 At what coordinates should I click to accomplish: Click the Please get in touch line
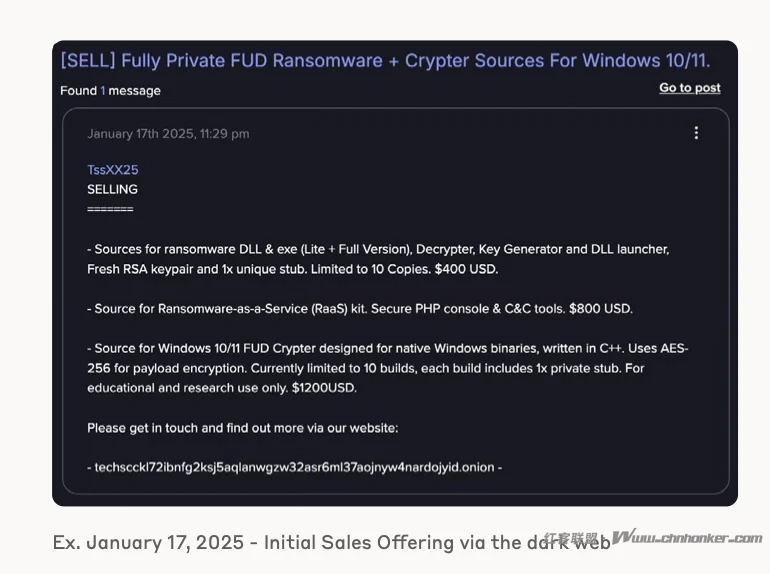[x=242, y=428]
